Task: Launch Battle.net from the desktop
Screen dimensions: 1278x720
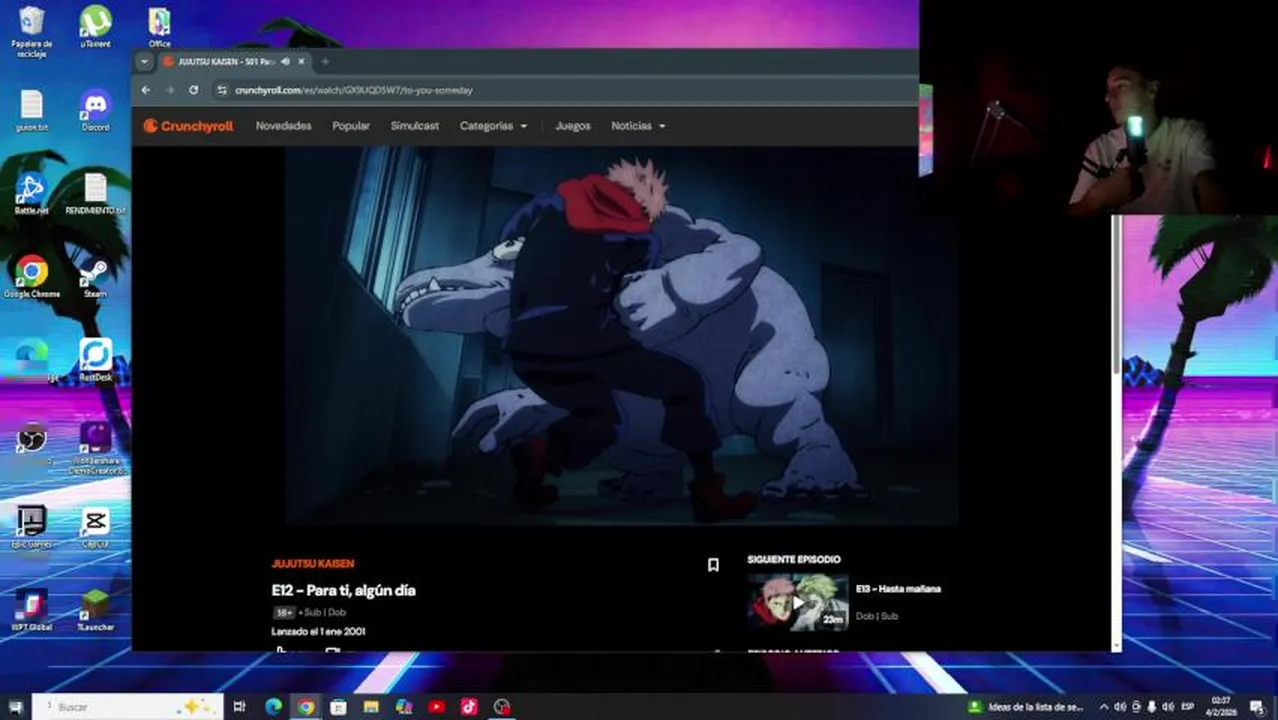Action: 32,194
